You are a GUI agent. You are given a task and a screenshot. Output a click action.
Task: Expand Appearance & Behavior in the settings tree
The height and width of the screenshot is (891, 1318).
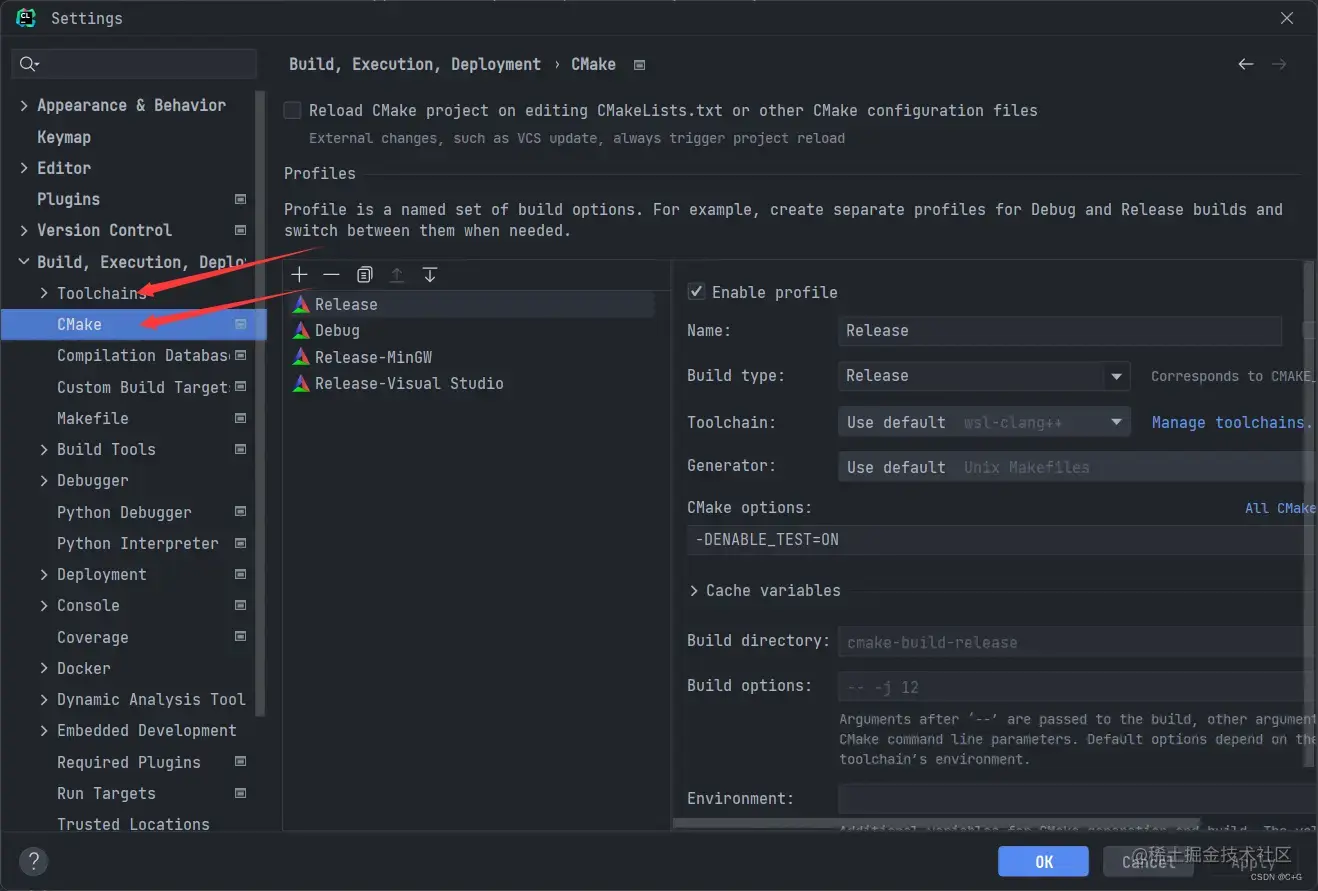pos(24,105)
